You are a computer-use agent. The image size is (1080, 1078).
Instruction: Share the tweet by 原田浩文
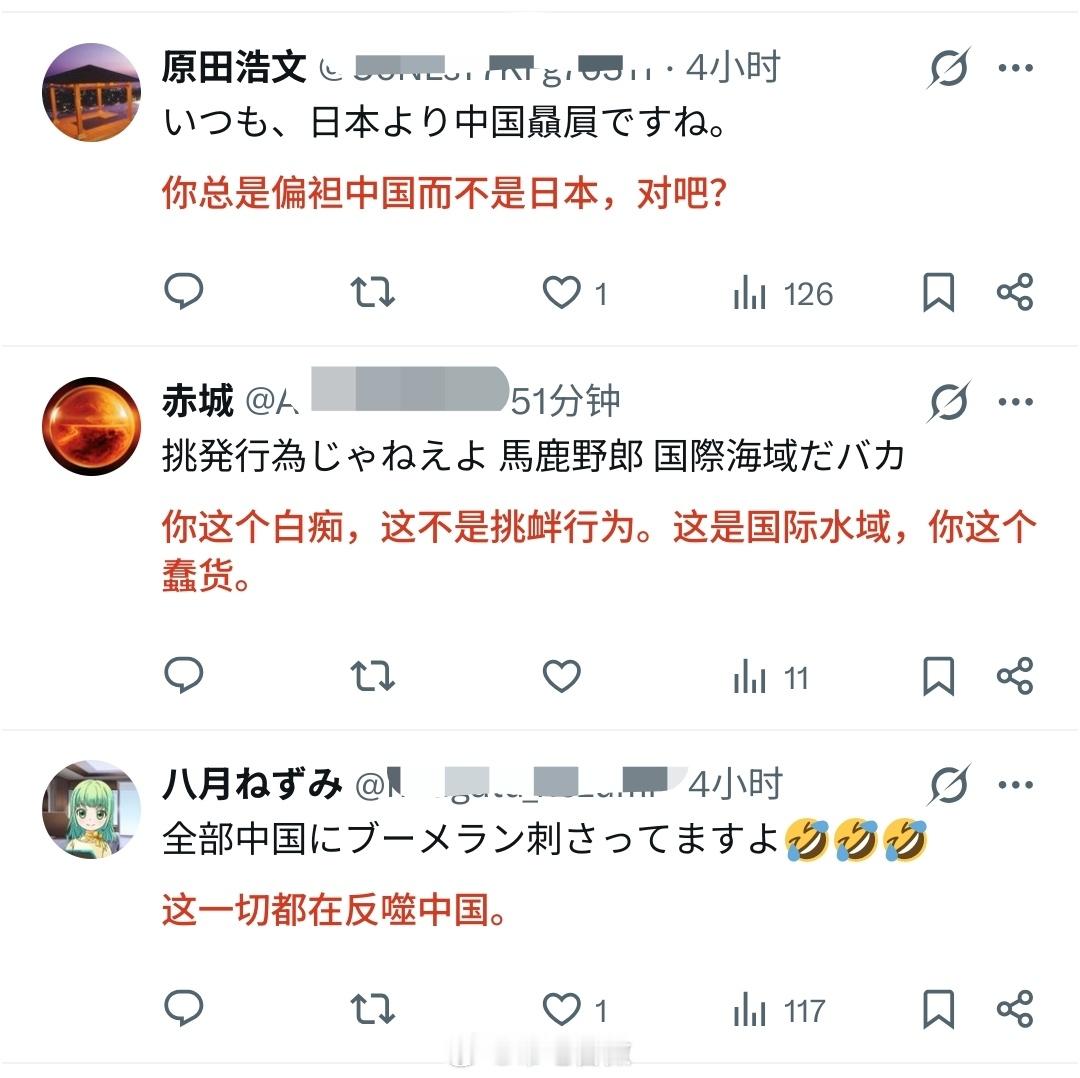pyautogui.click(x=1015, y=292)
